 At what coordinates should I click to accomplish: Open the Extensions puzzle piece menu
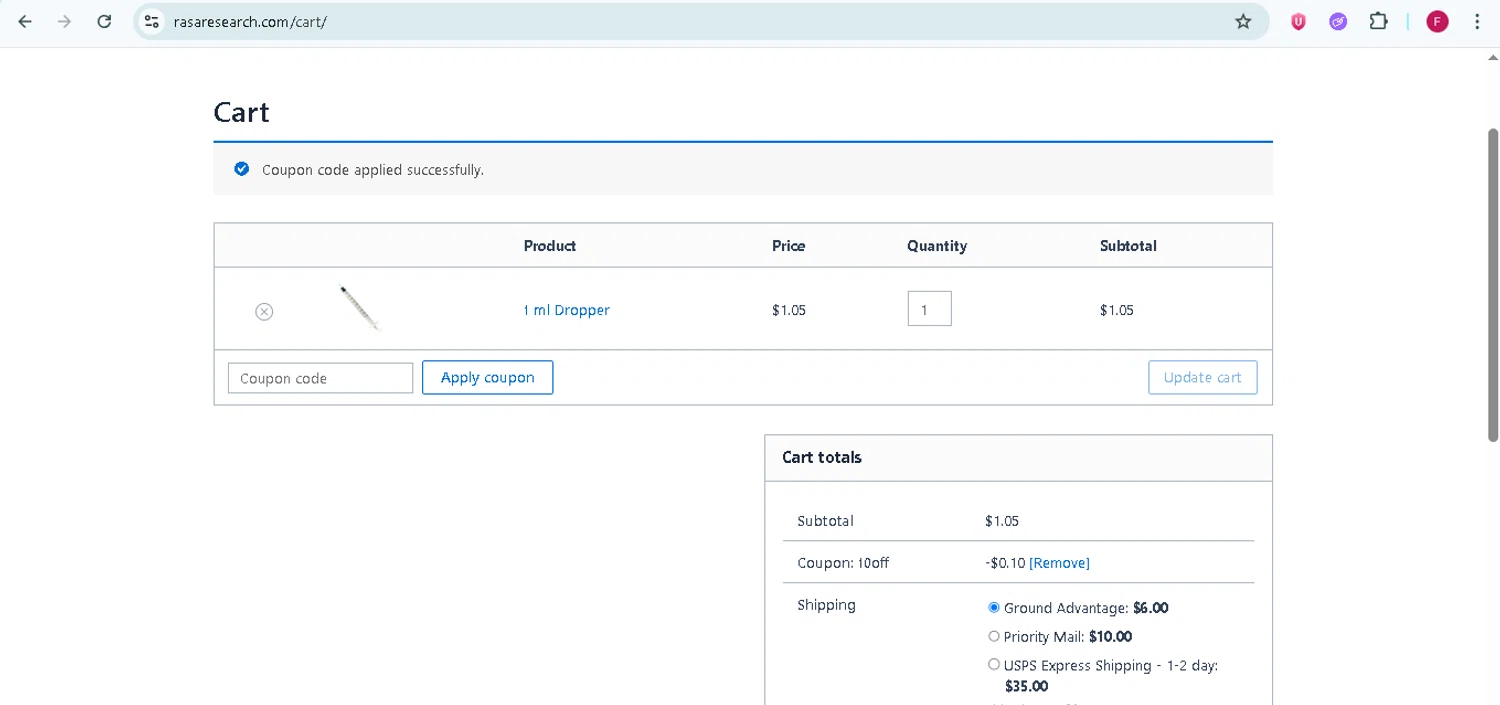tap(1378, 21)
